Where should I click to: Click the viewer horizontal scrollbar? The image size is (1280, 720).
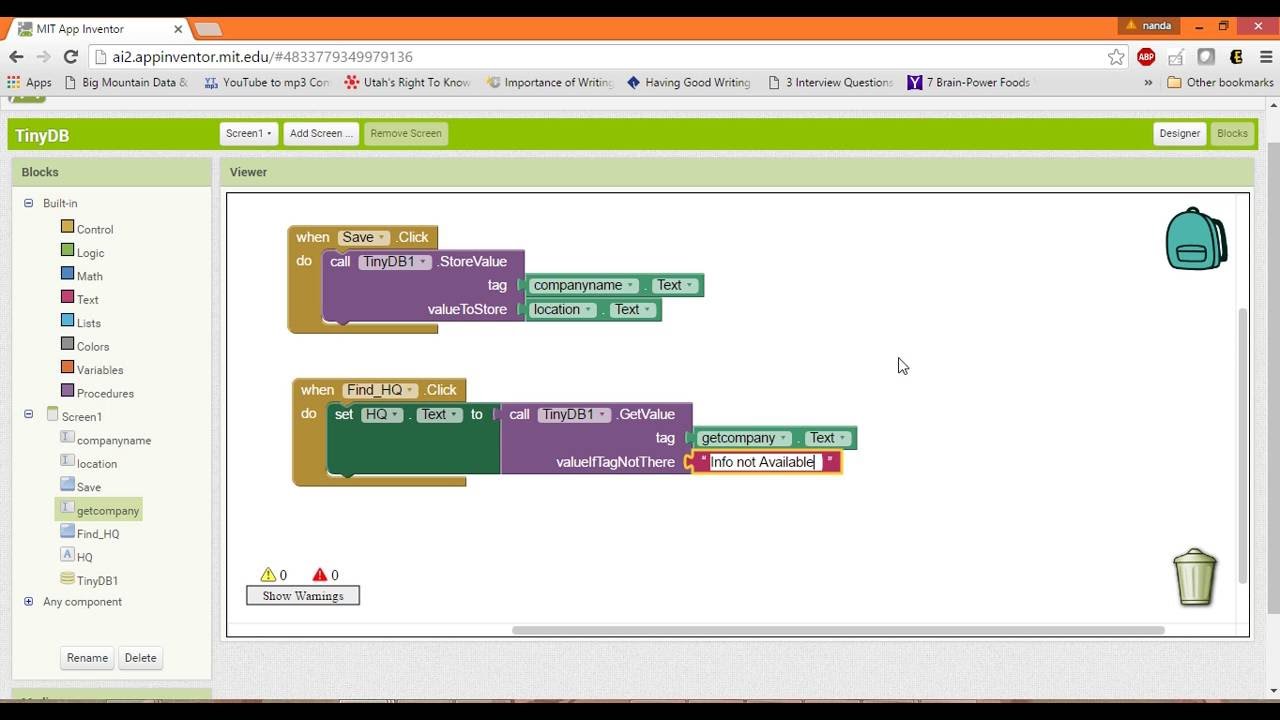[x=838, y=630]
